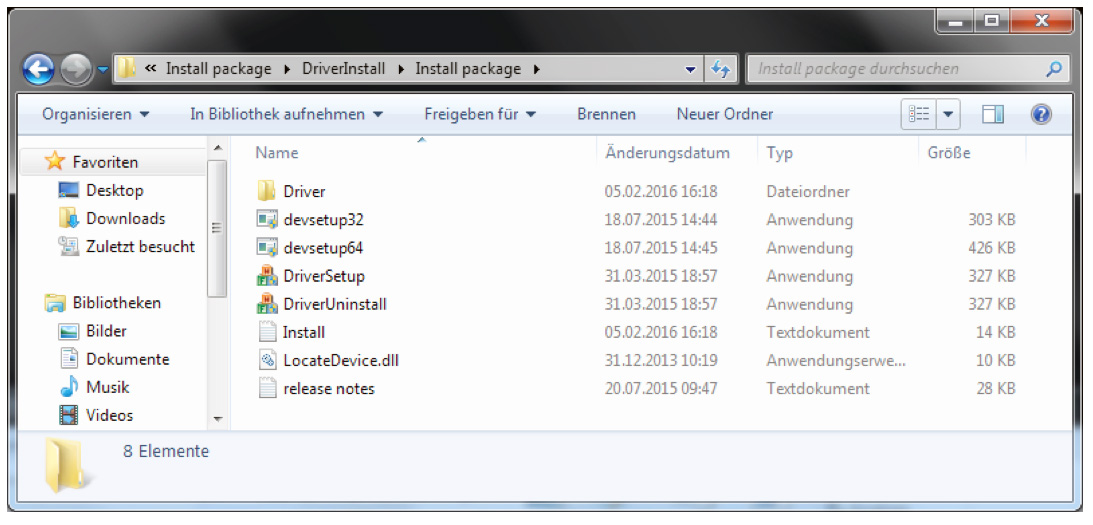Open 'Zuletzt besucht' in sidebar
Viewport: 1093px width, 525px height.
[x=141, y=246]
